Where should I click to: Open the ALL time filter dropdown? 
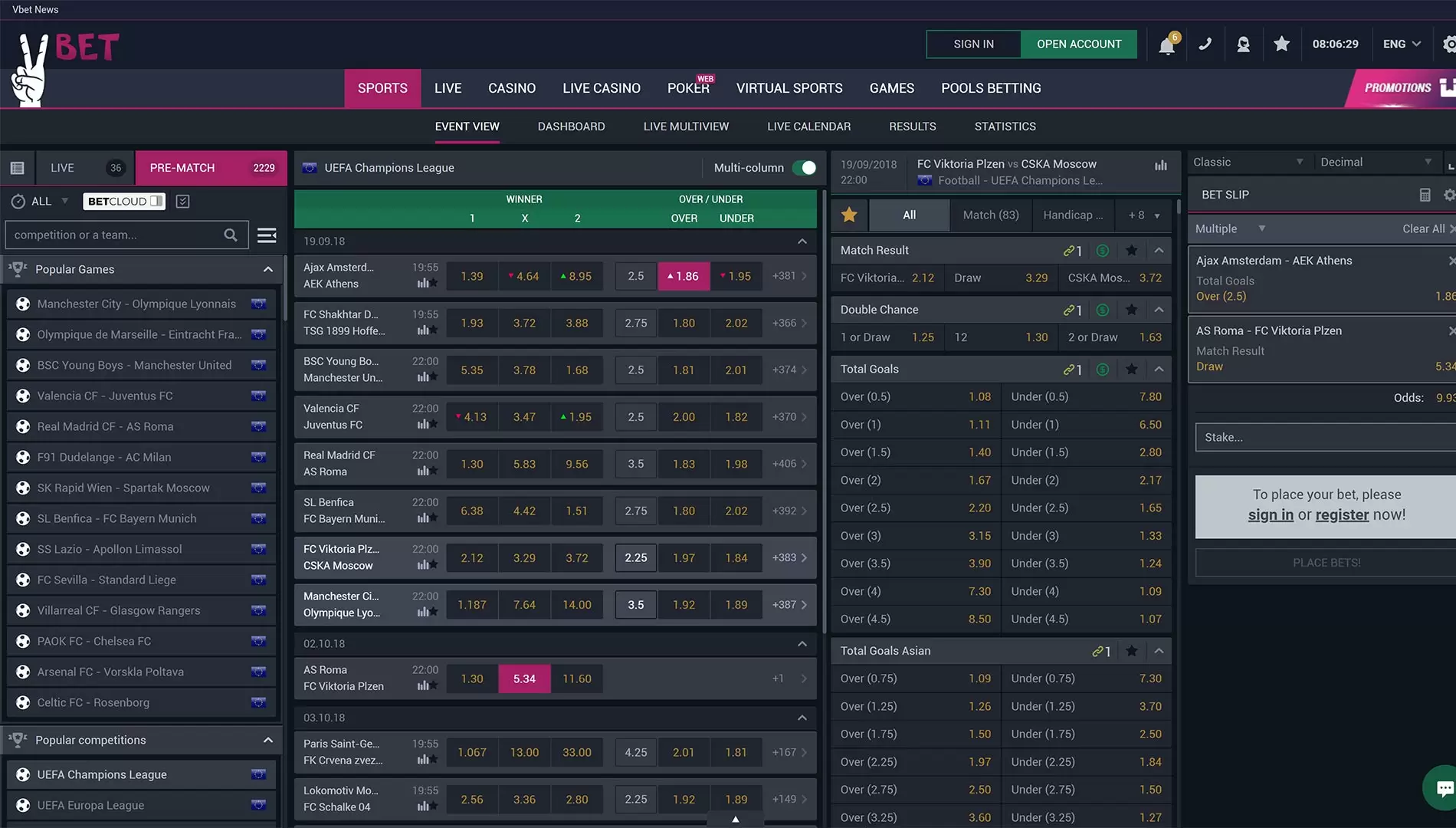click(x=50, y=201)
